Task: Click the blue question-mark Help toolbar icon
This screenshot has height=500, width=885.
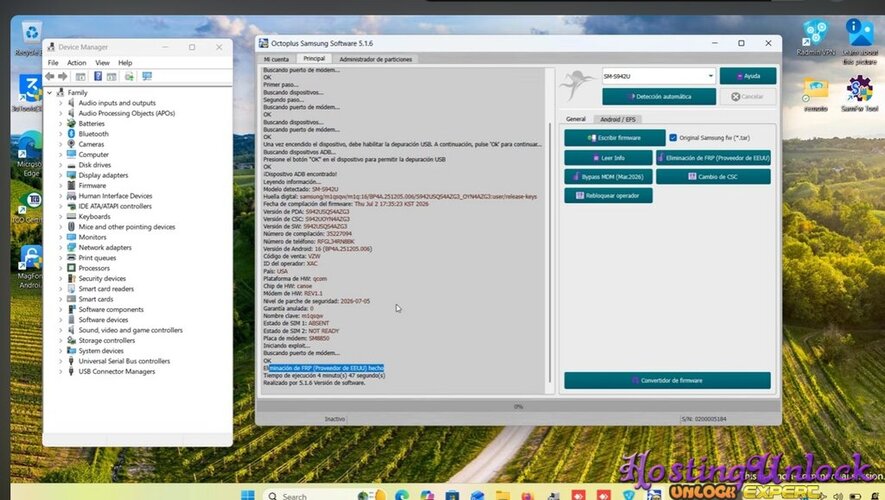Action: [98, 76]
